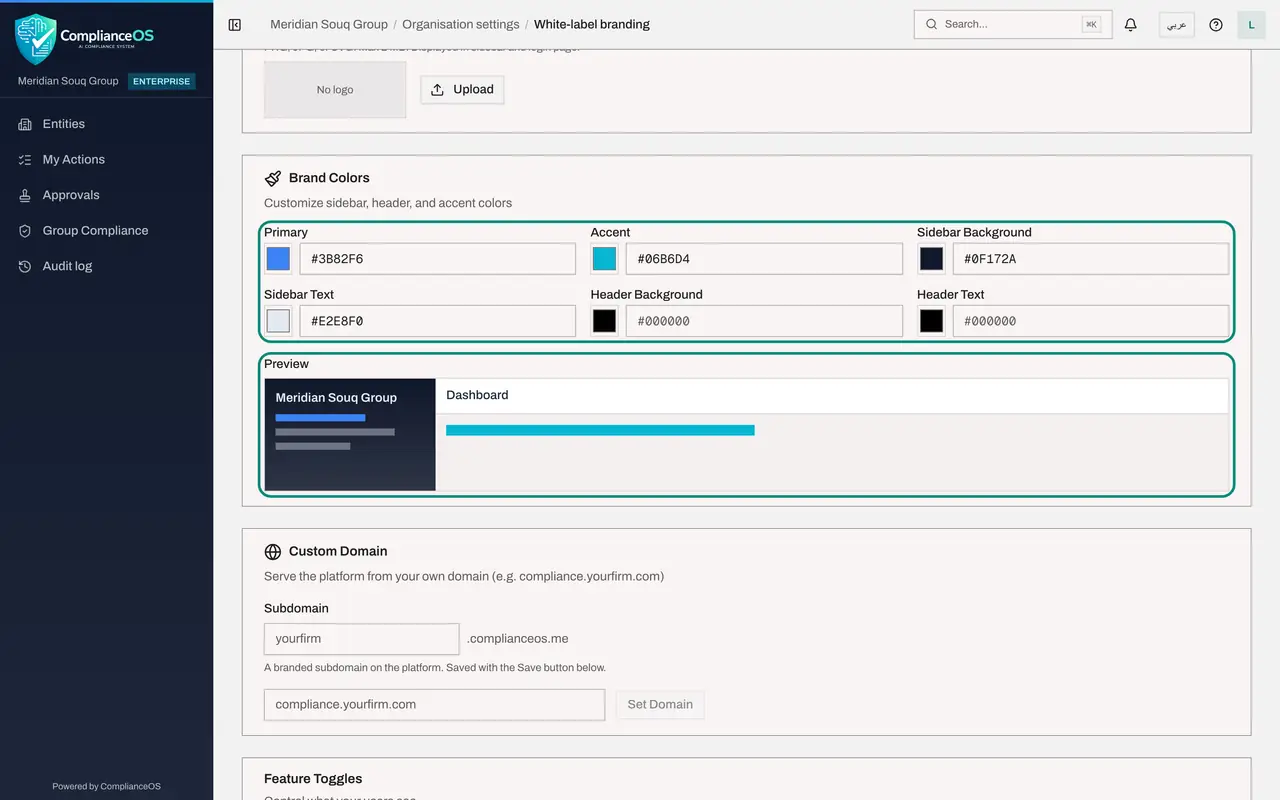
Task: Click the compliance.yourfirm.com custom domain field
Action: [x=434, y=704]
